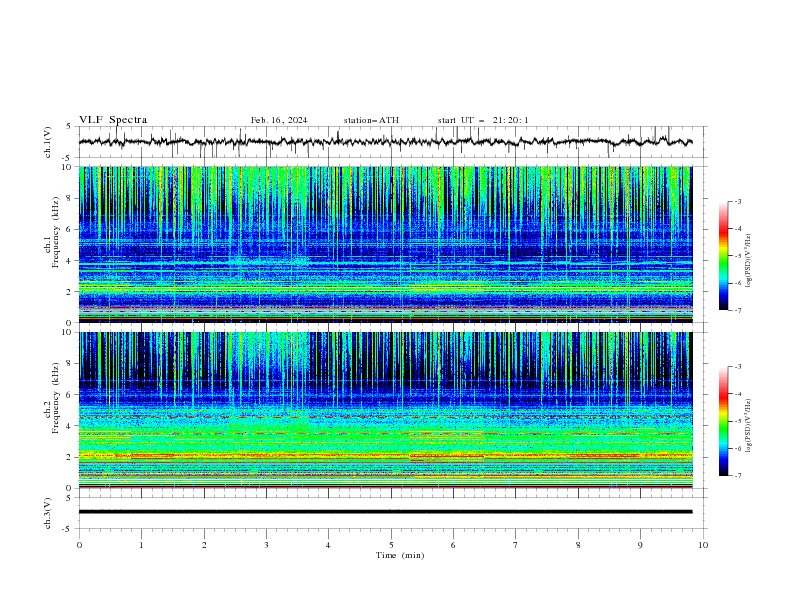The width and height of the screenshot is (792, 612).
Task: Click the ch.2 spectrogram panel
Action: pos(385,410)
